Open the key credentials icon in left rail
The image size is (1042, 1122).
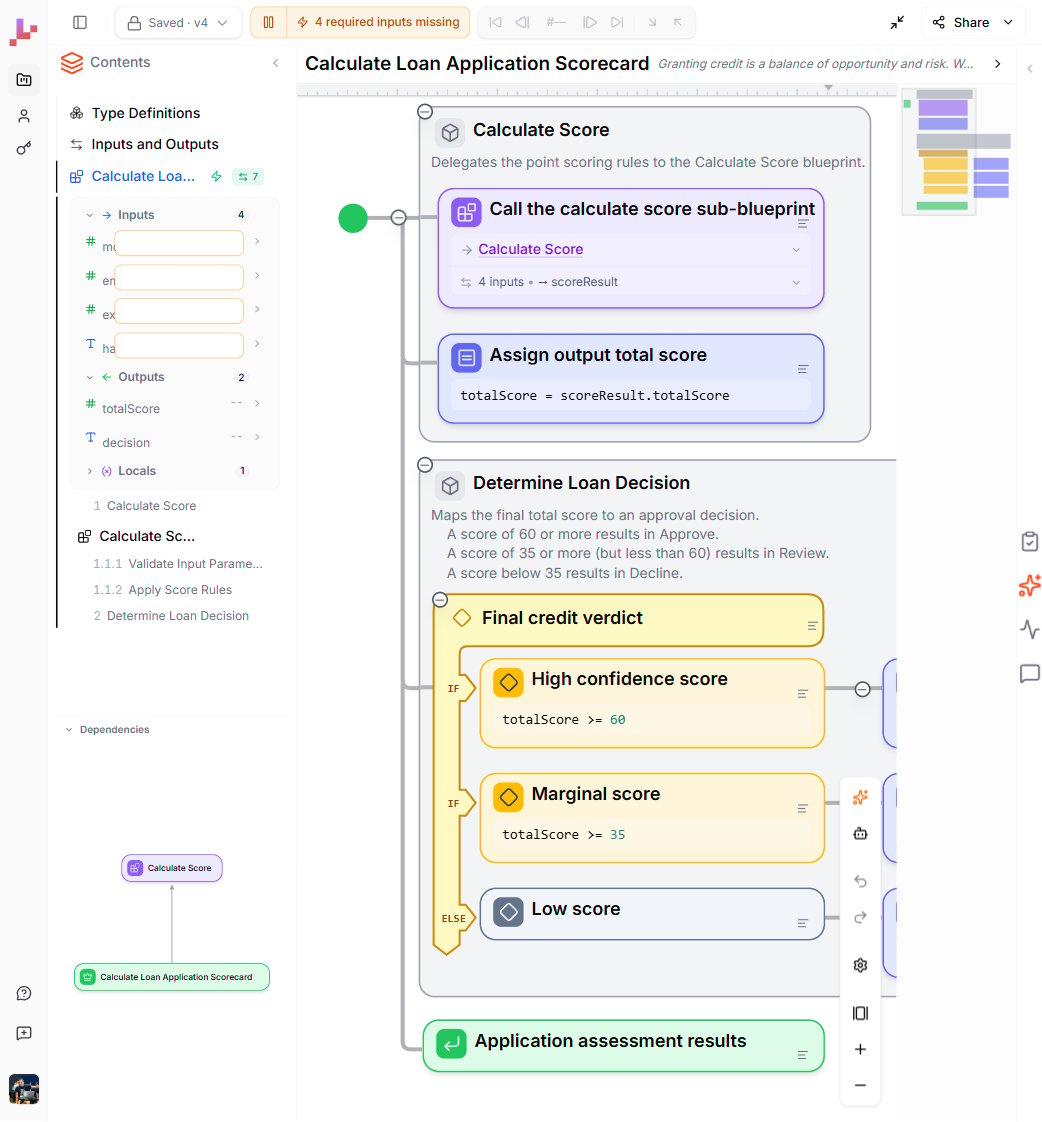[x=24, y=148]
